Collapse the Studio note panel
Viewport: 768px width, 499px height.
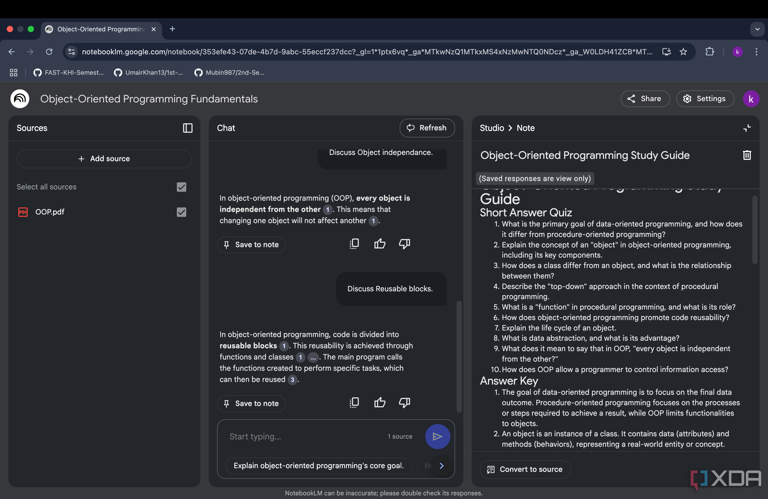coord(746,128)
